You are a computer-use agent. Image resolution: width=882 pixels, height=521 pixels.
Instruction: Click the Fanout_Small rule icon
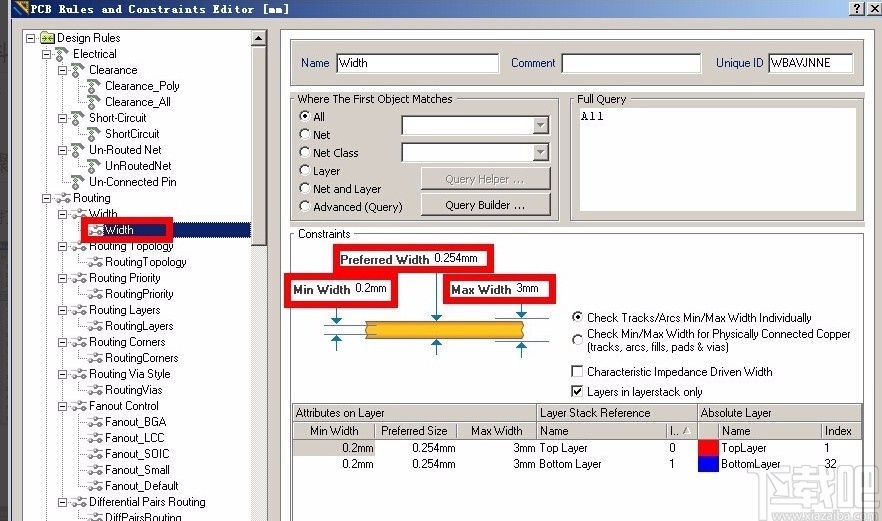(95, 470)
